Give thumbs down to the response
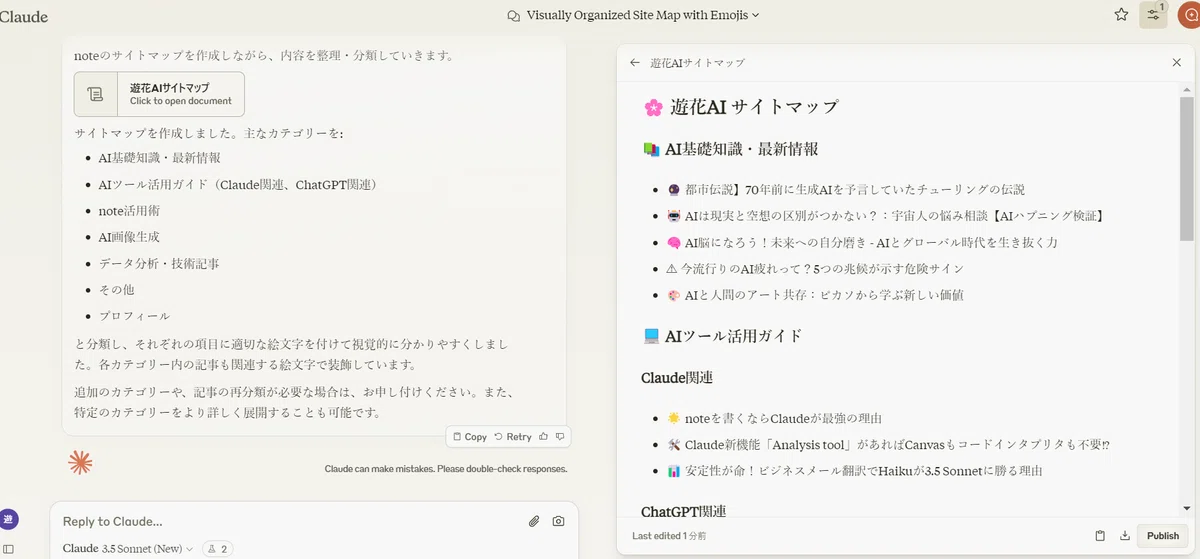 coord(560,436)
